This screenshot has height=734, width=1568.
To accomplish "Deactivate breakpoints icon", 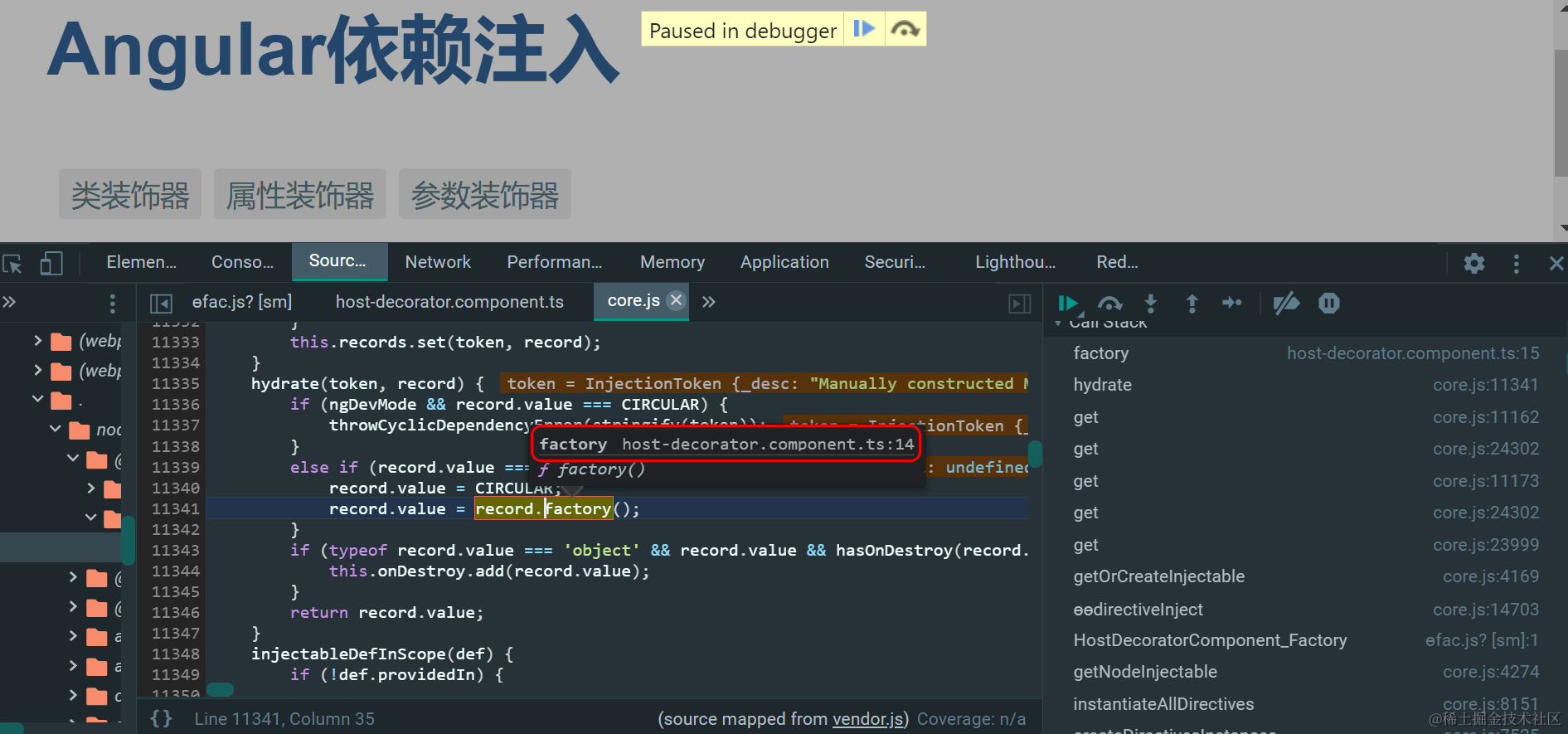I will 1286,304.
